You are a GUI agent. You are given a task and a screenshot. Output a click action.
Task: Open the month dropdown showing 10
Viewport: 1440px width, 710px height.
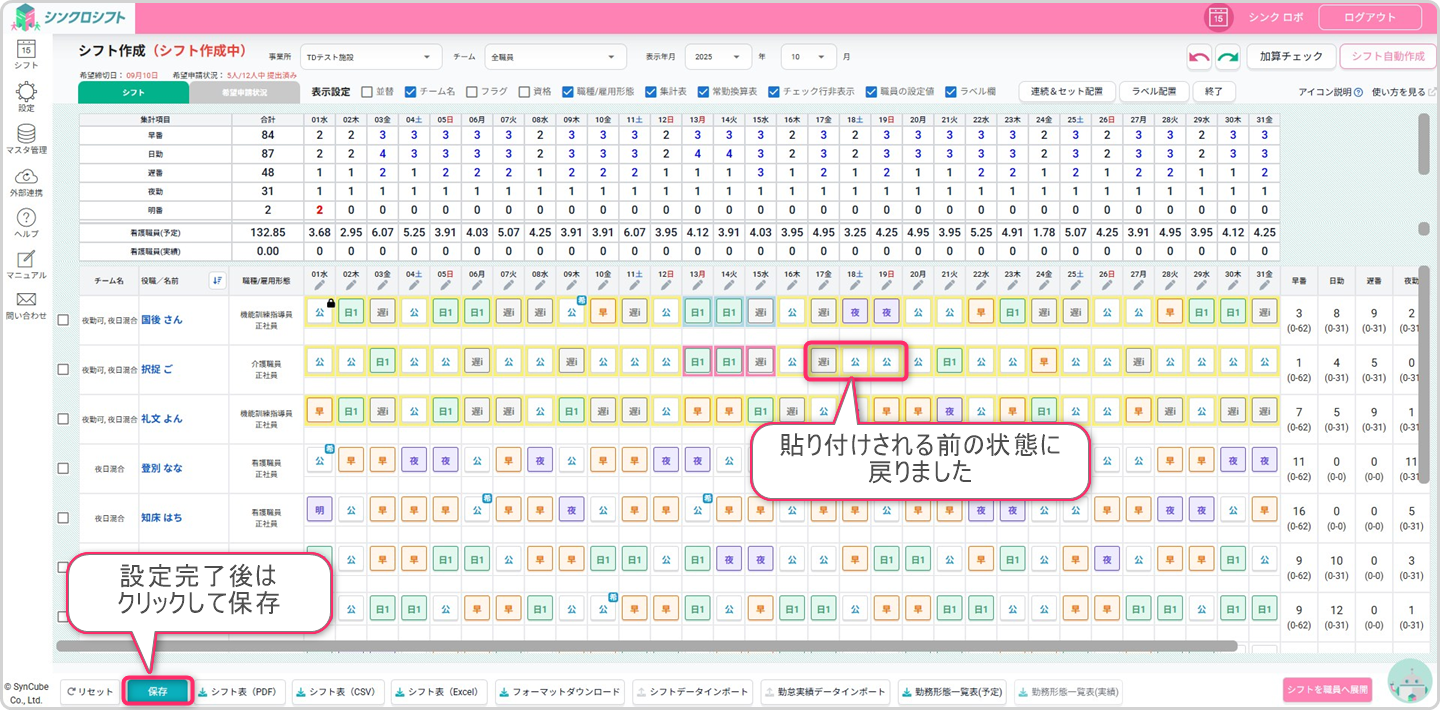(809, 57)
